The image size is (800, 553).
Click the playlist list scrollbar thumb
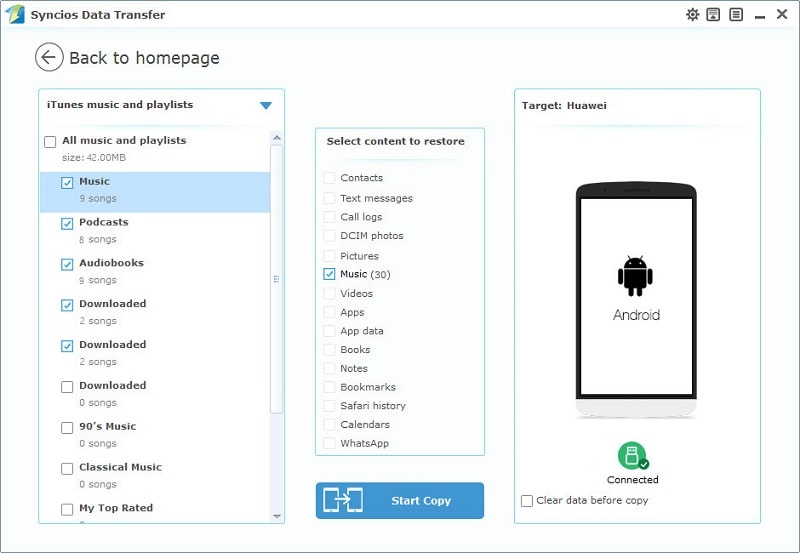pos(277,279)
